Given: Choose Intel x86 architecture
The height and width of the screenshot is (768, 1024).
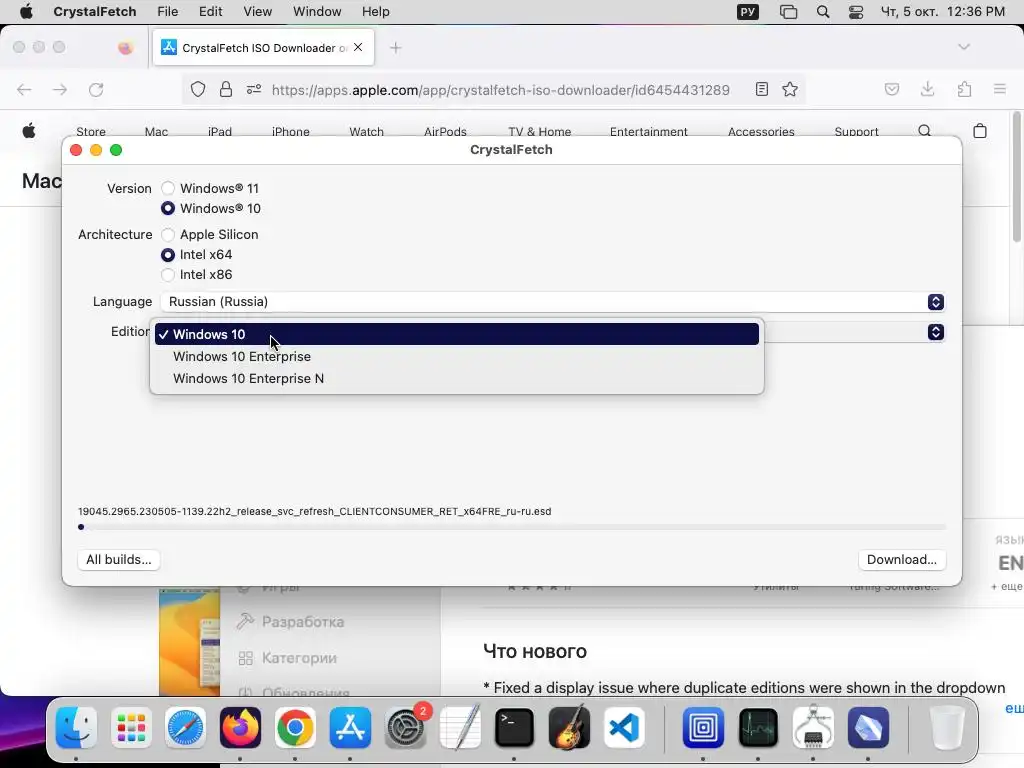Looking at the screenshot, I should point(168,275).
